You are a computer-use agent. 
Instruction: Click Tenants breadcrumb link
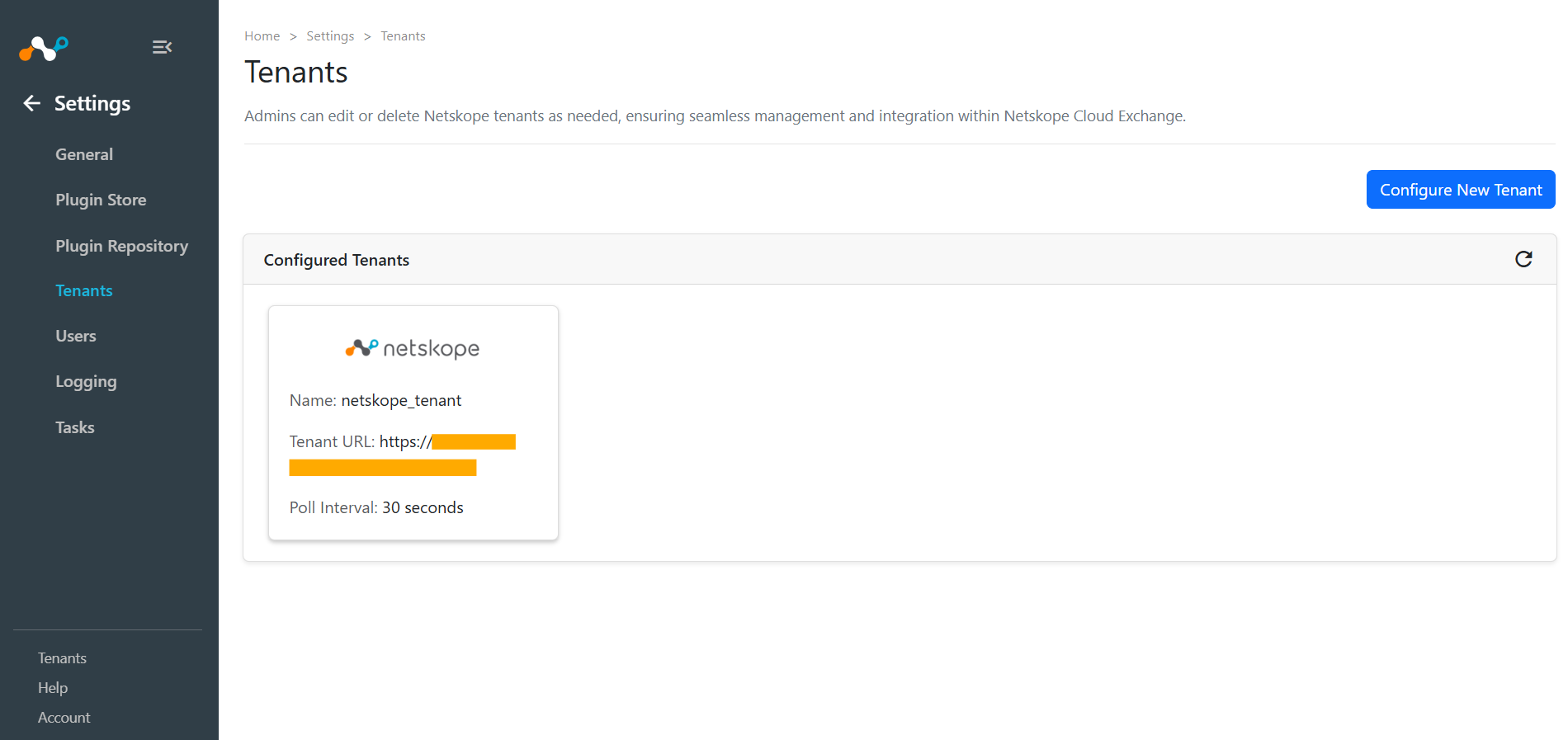[x=403, y=36]
